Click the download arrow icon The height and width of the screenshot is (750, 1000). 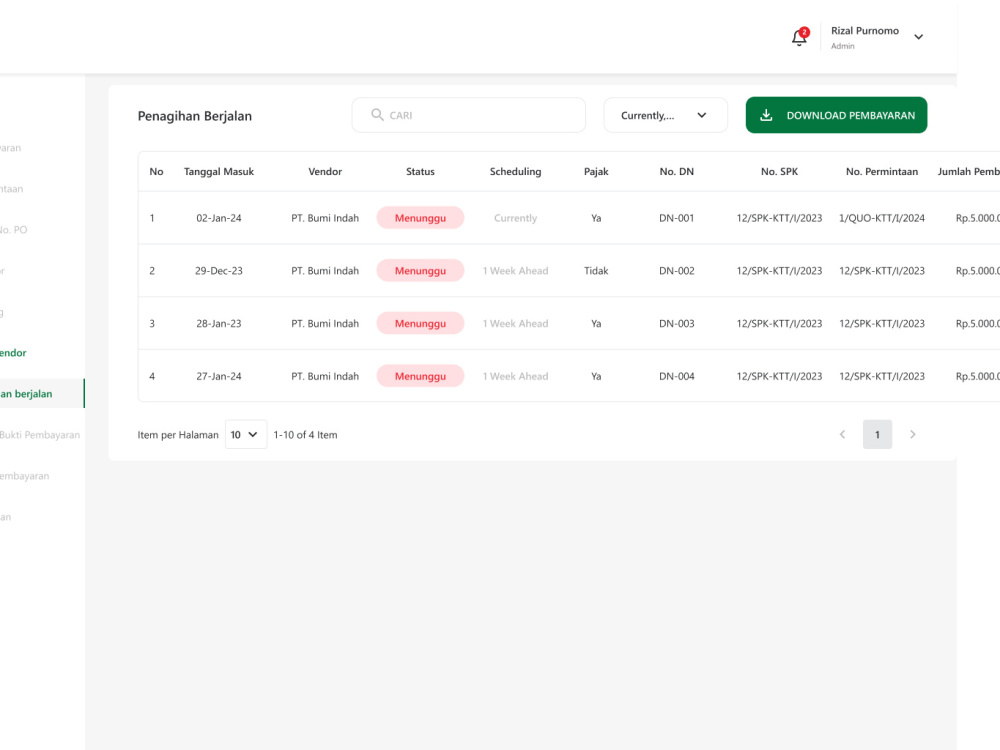tap(766, 115)
